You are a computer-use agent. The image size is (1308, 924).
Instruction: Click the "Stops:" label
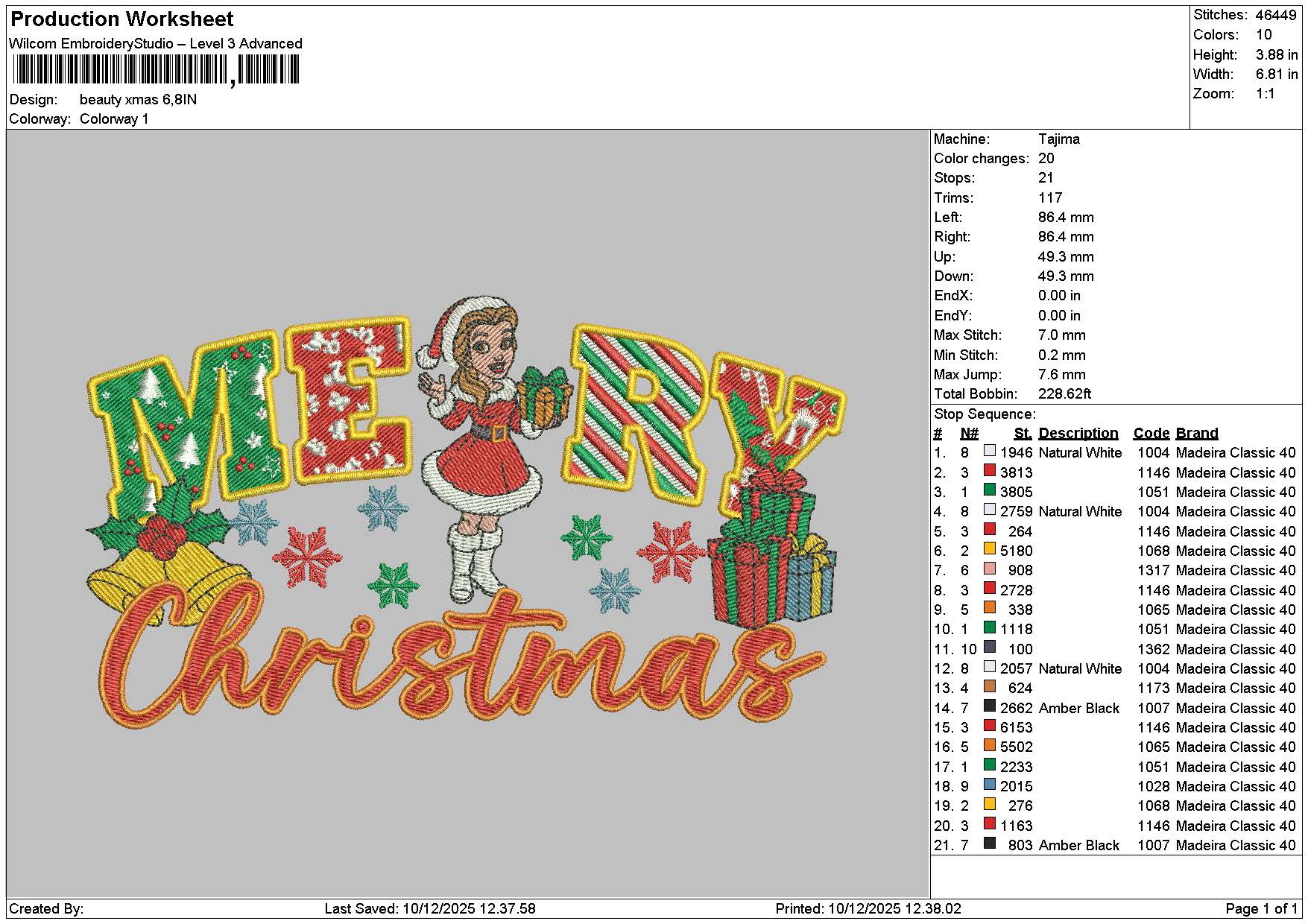[x=954, y=178]
